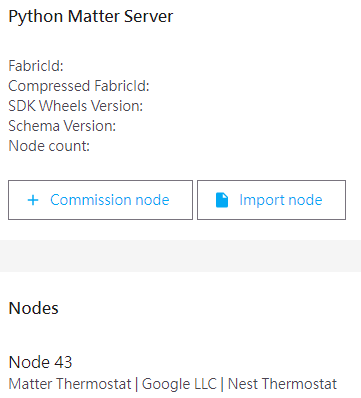Click the Nest Thermostat product name
Viewport: 361px width, 398px height.
point(282,384)
